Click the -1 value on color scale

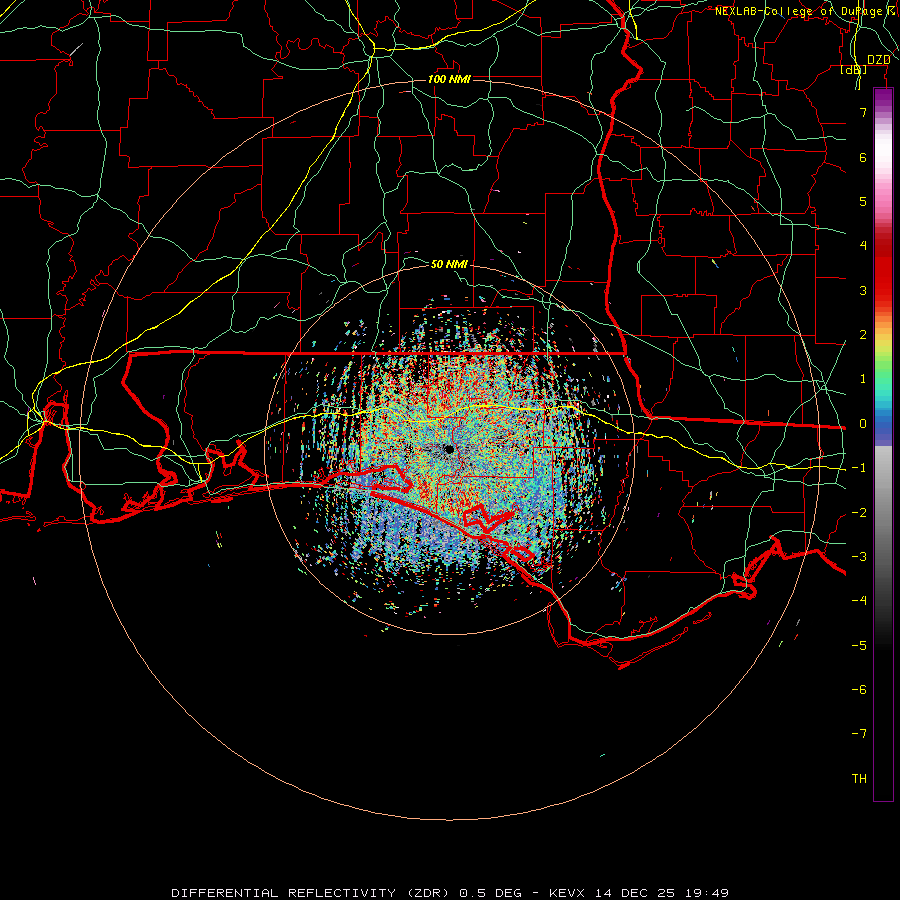(859, 468)
